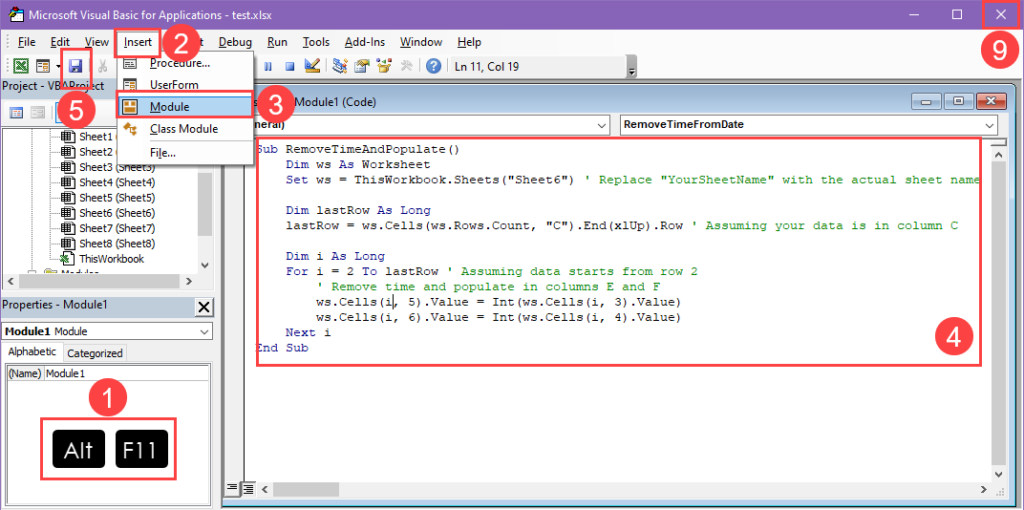Toggle Design Mode toolbar icon
The image size is (1024, 510).
tap(312, 66)
